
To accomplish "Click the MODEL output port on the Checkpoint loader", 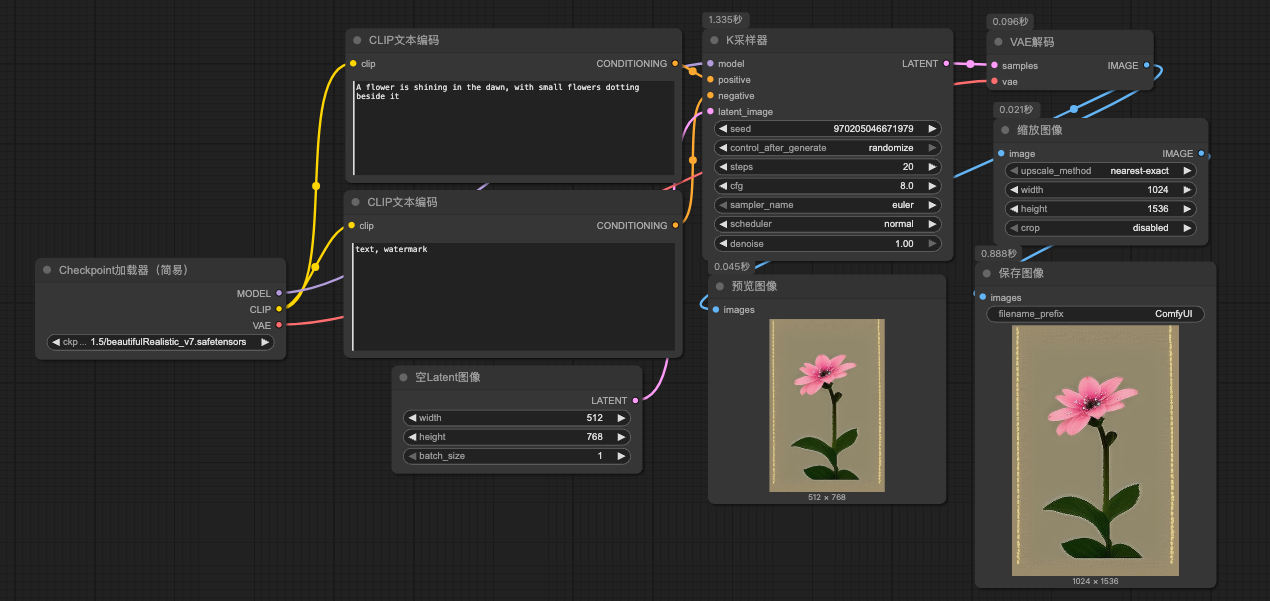I will click(278, 294).
